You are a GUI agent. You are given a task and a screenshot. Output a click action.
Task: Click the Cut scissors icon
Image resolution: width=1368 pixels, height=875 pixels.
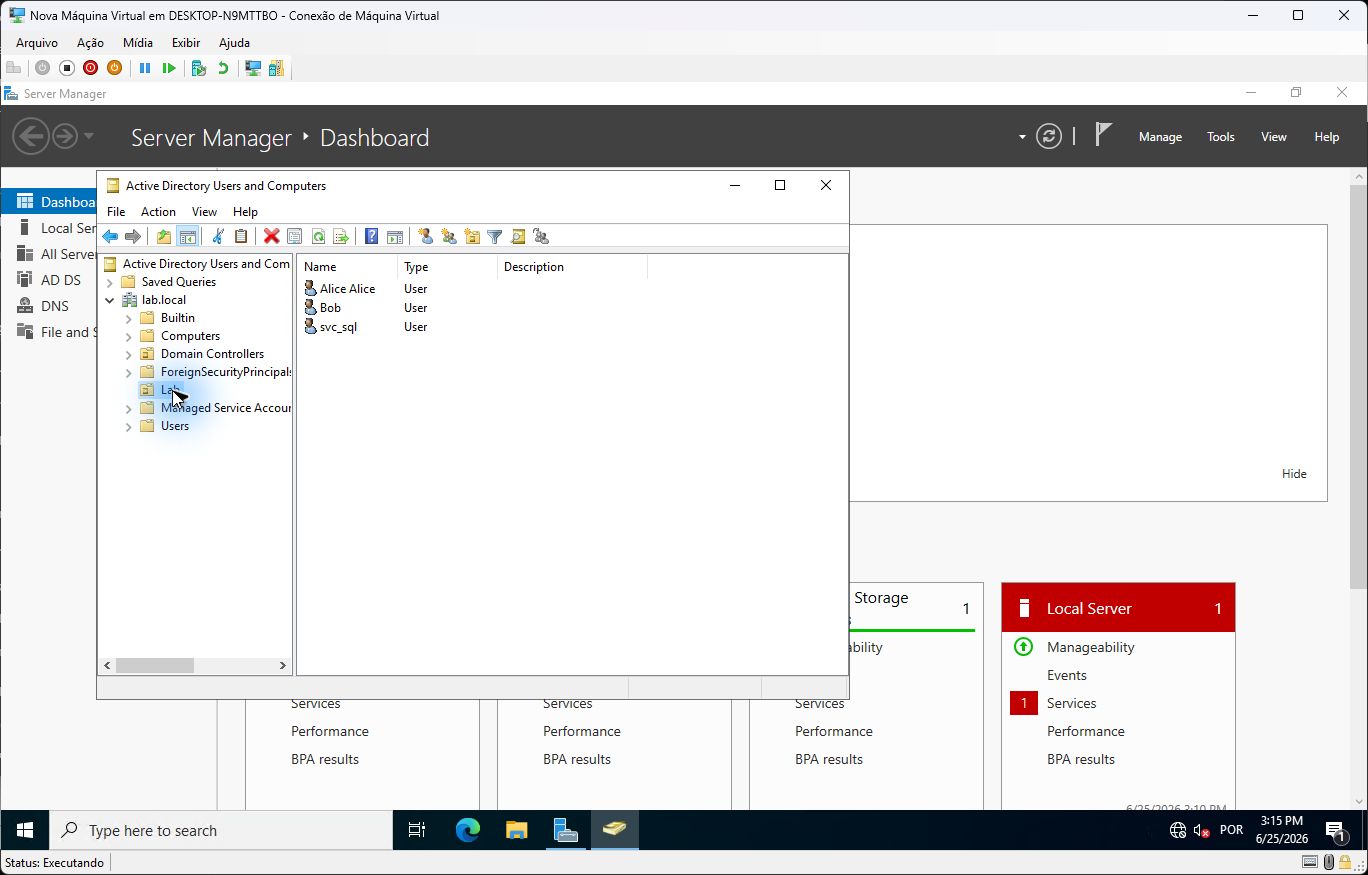[x=217, y=237]
